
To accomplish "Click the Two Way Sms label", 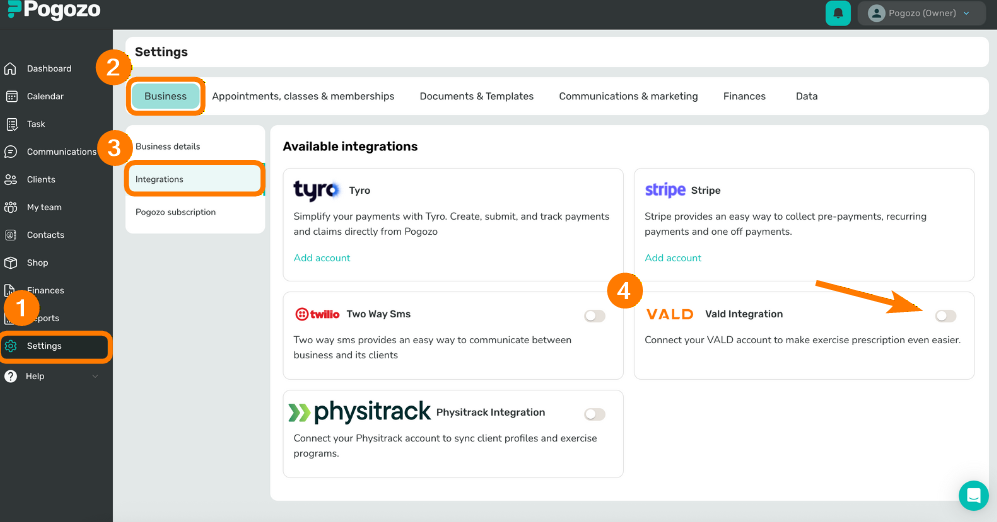I will point(378,314).
